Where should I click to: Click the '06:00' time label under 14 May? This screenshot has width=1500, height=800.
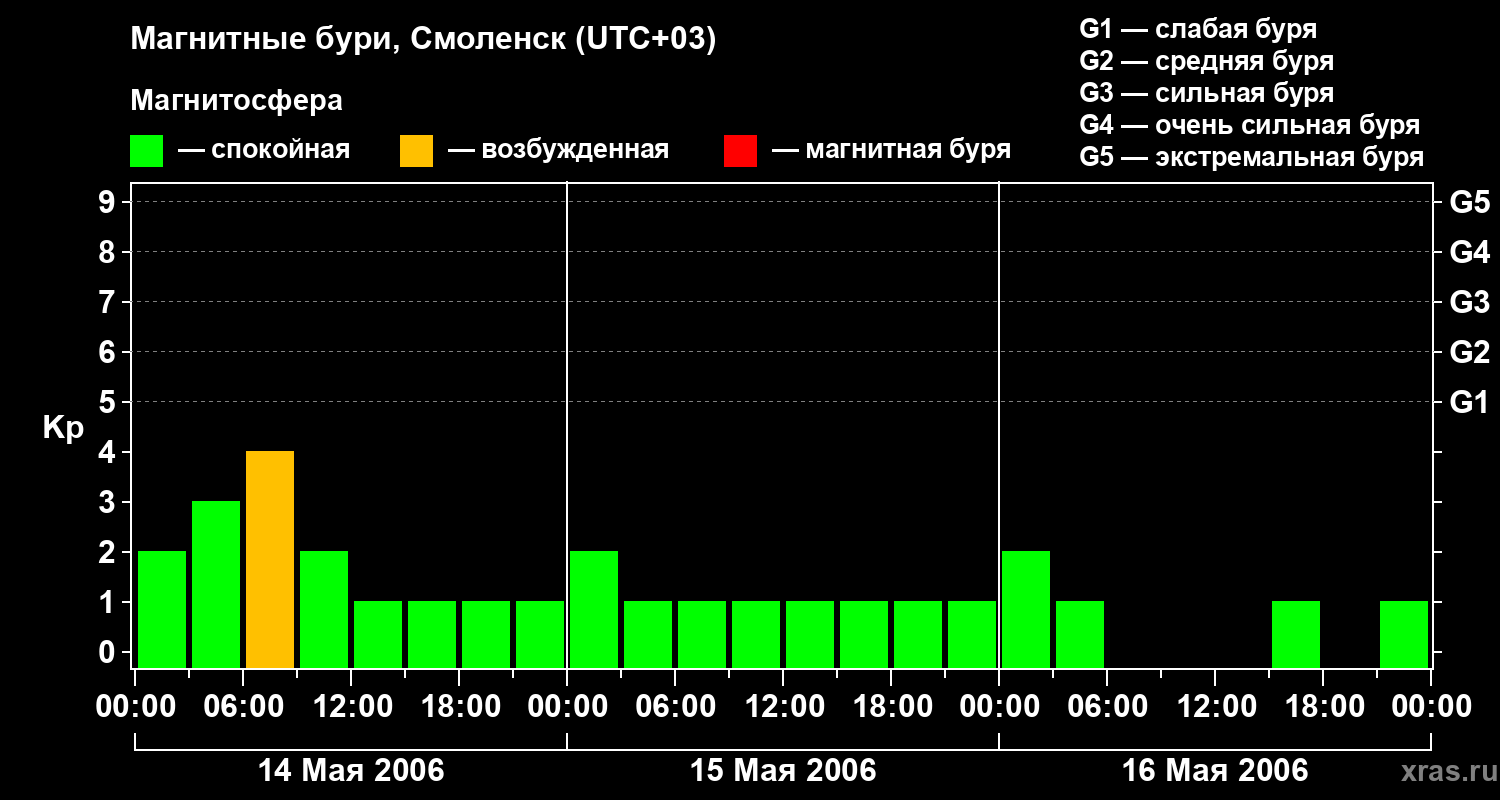243,707
